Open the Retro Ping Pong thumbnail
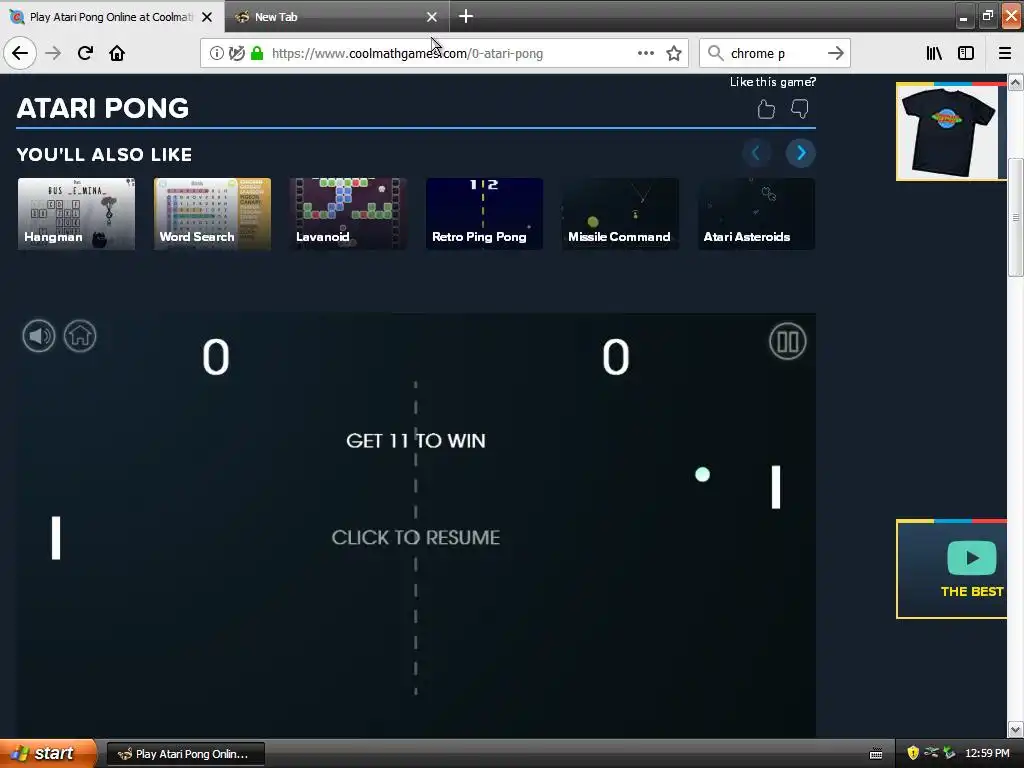 point(484,214)
